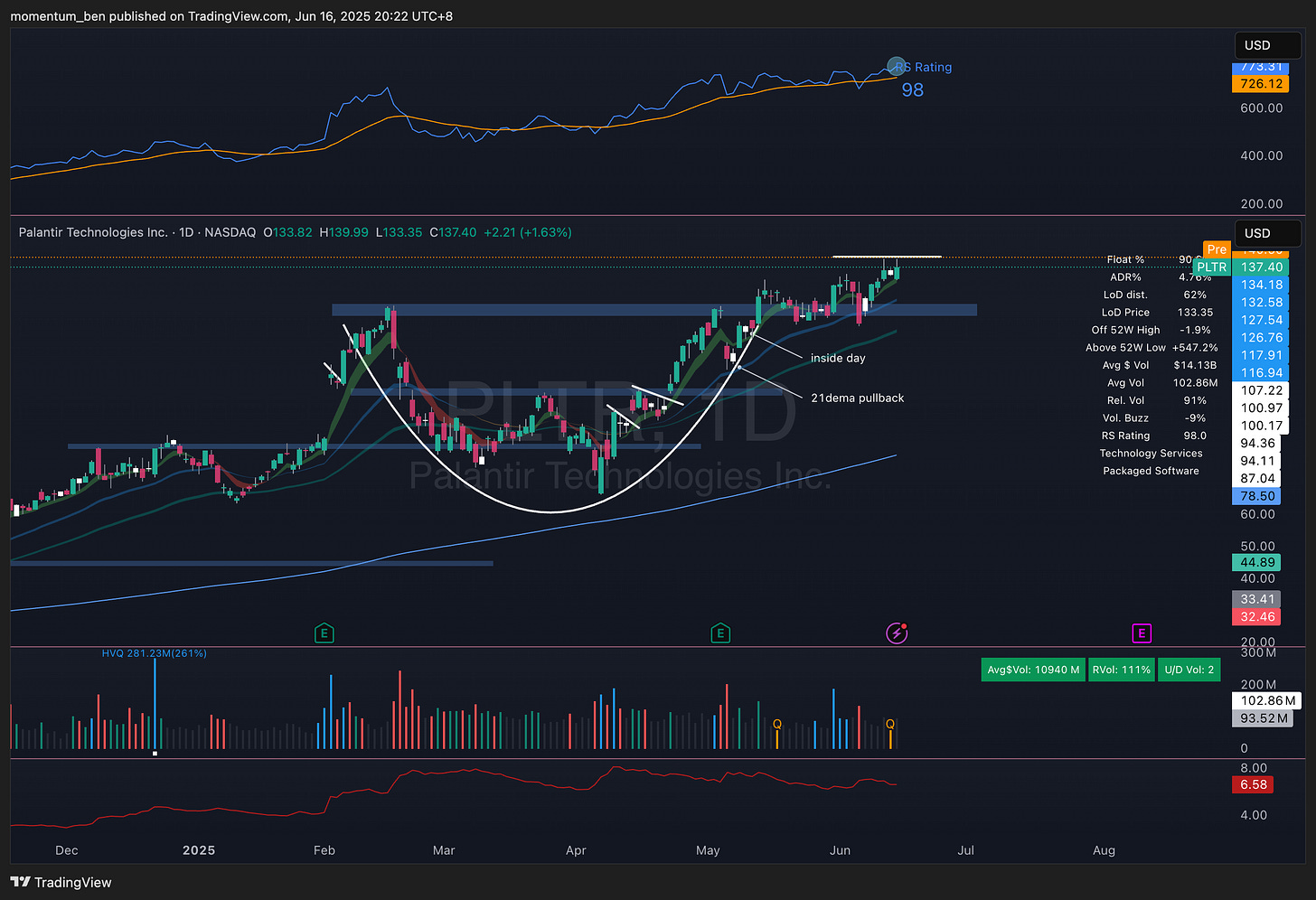This screenshot has width=1316, height=900.
Task: Click the gray 33.41 price label
Action: tap(1257, 599)
